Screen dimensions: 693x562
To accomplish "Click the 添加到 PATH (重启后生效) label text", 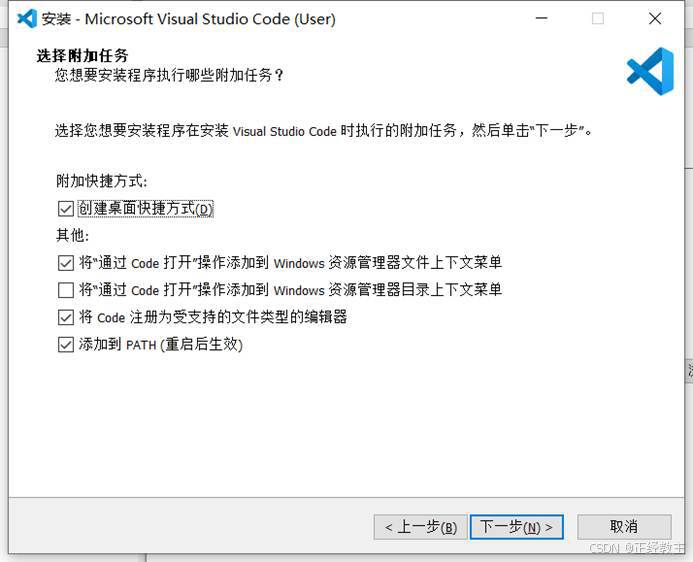I will [x=161, y=345].
